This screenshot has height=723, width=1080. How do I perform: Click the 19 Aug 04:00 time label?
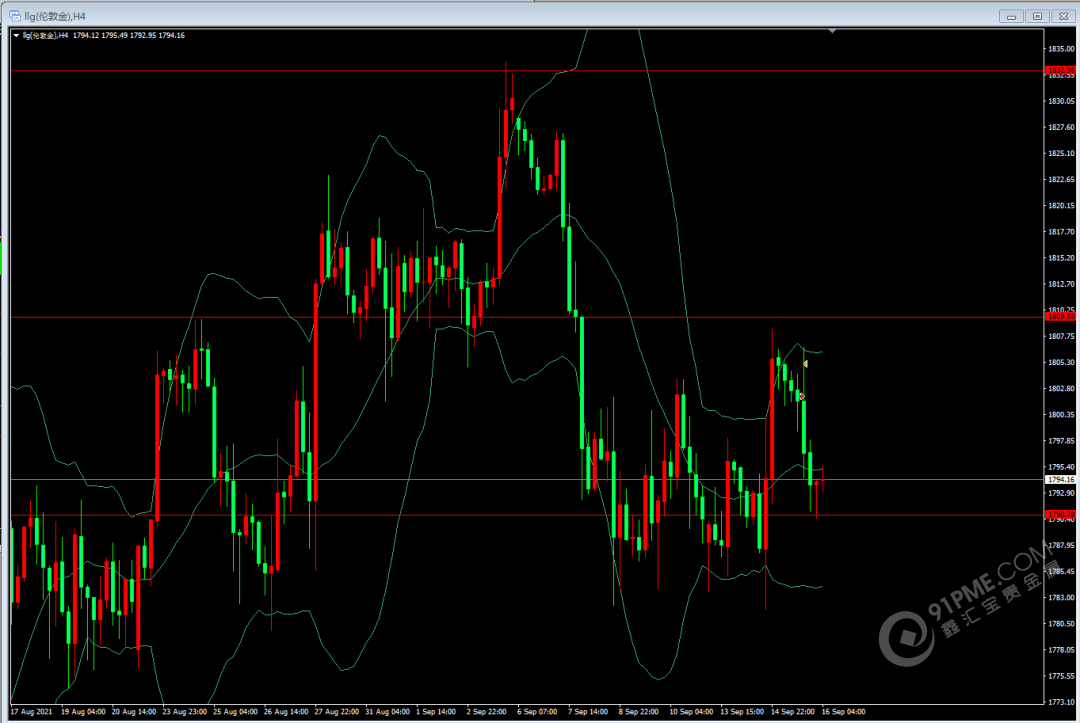[83, 712]
